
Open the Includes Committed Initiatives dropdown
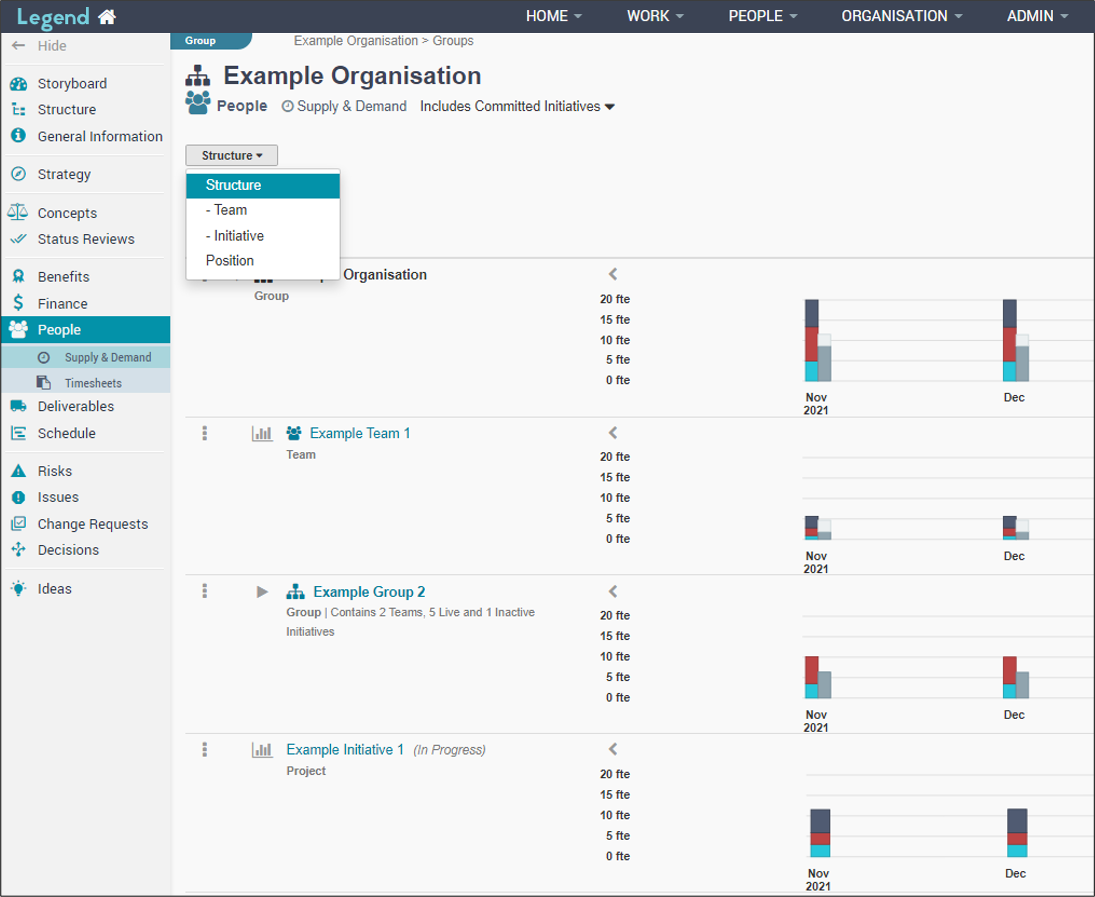[x=516, y=106]
